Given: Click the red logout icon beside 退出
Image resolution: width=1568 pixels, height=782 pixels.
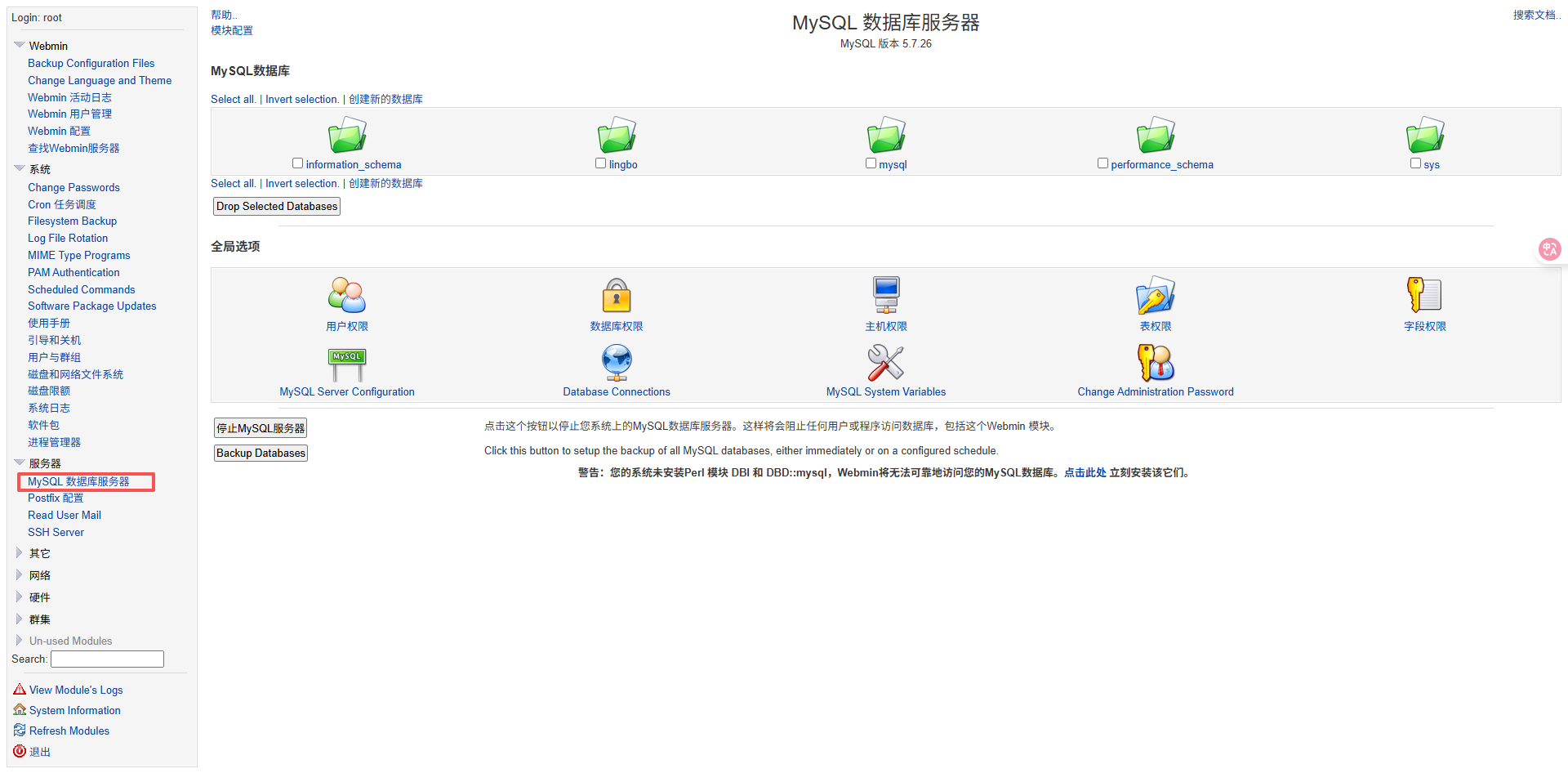Looking at the screenshot, I should 20,750.
